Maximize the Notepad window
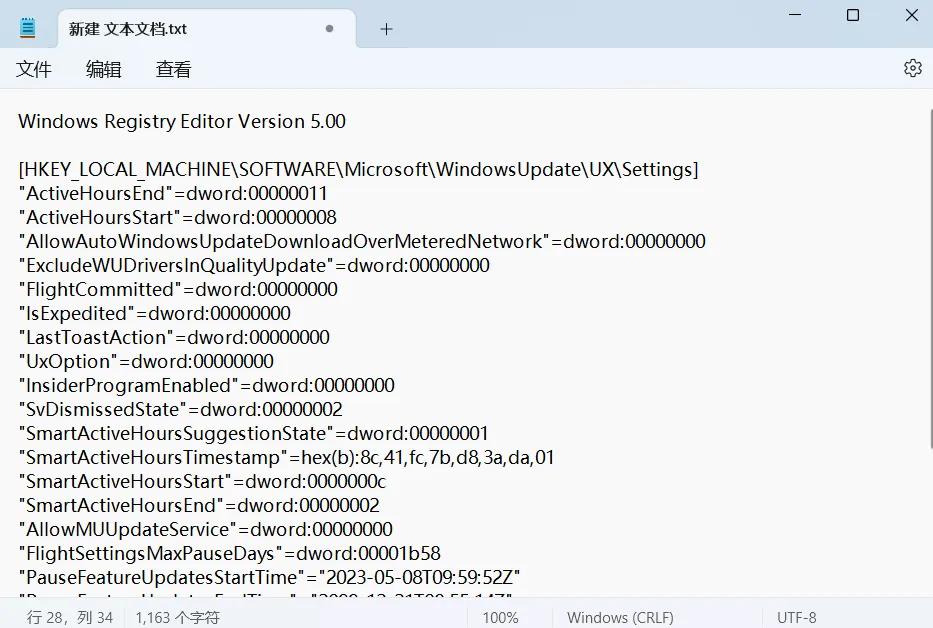Viewport: 933px width, 628px height. 853,16
